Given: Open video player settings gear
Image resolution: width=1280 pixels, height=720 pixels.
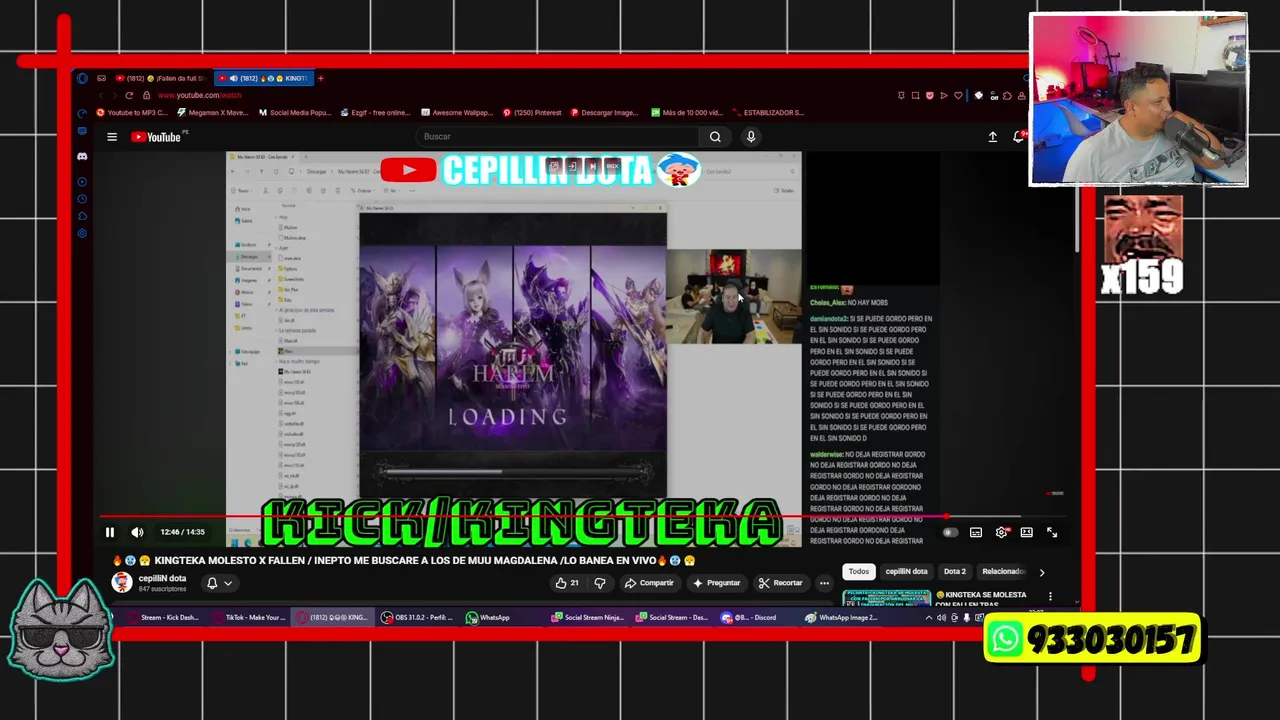Looking at the screenshot, I should tap(1001, 533).
